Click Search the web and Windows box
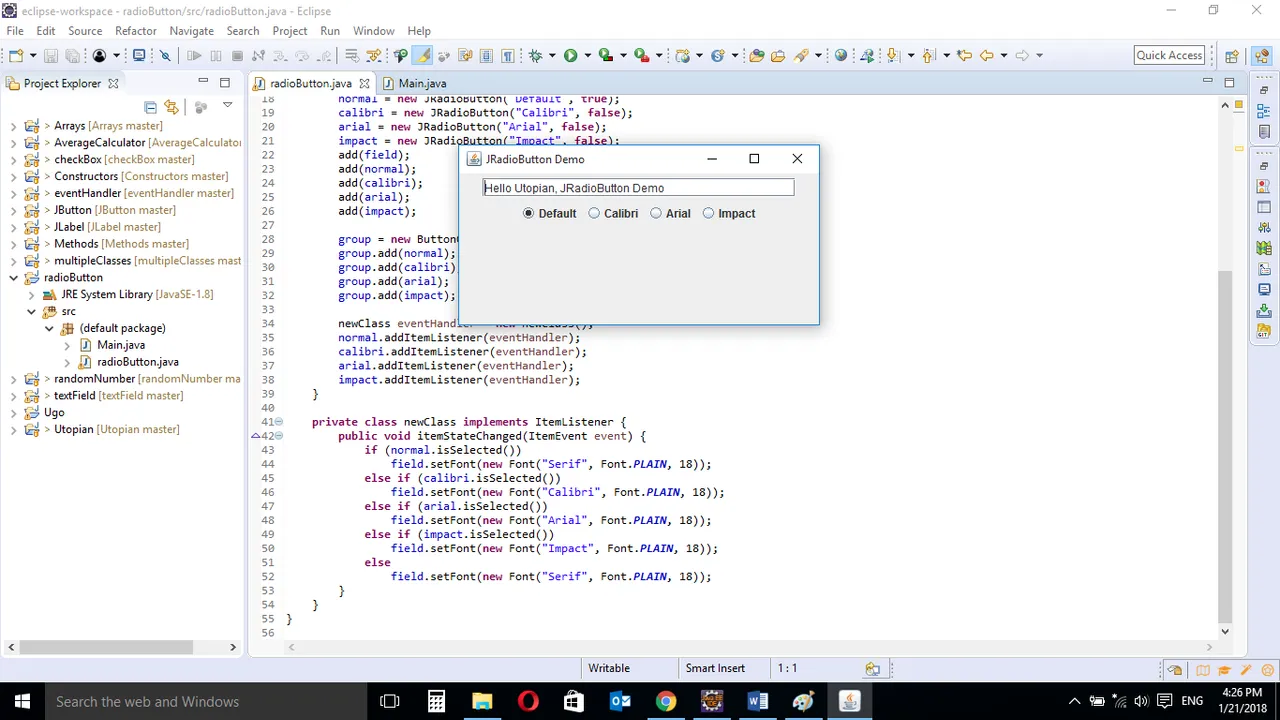The image size is (1280, 720). pos(204,701)
